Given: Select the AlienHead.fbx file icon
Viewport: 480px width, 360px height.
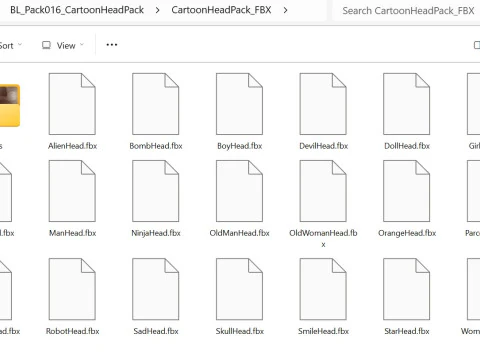Looking at the screenshot, I should click(x=72, y=104).
